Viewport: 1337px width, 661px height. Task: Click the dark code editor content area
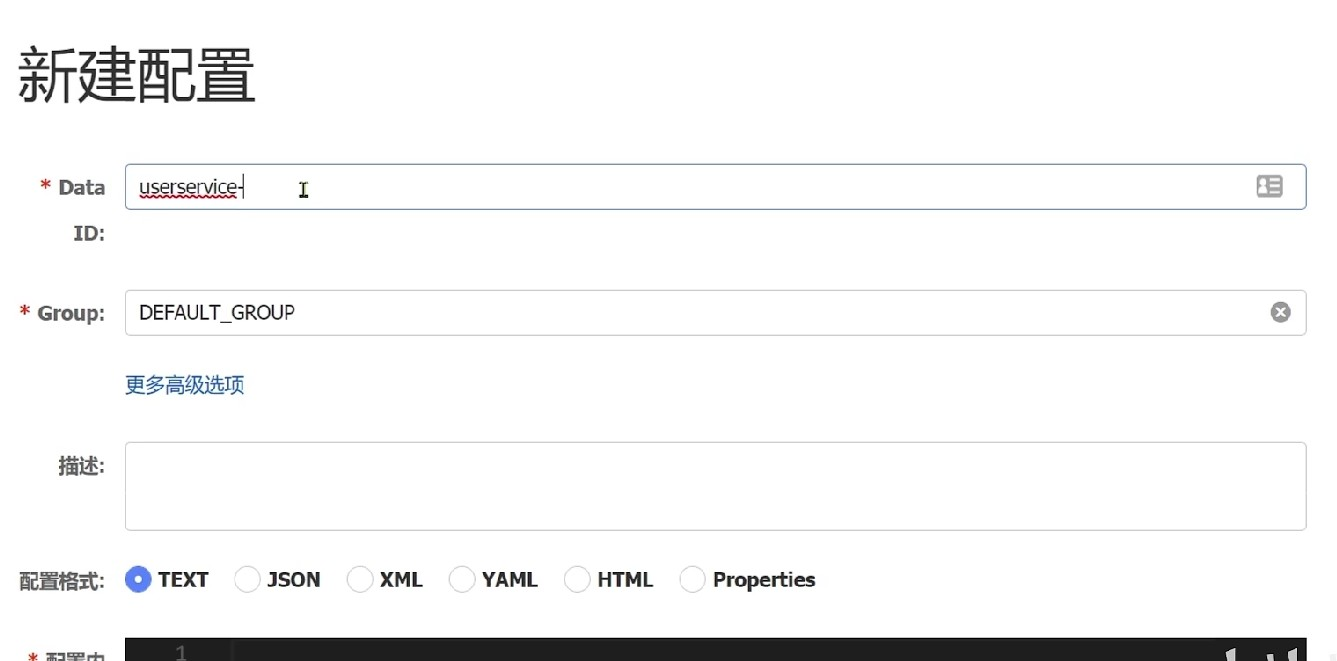pos(700,651)
